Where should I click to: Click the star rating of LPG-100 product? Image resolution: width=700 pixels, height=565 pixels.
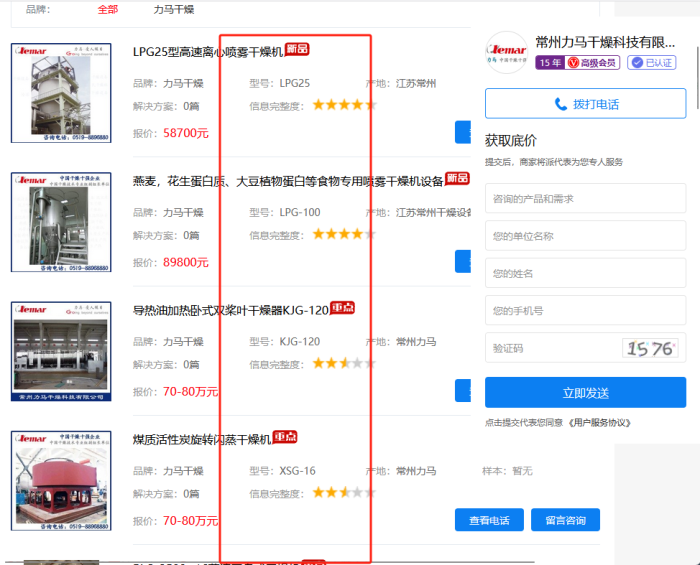click(x=343, y=234)
